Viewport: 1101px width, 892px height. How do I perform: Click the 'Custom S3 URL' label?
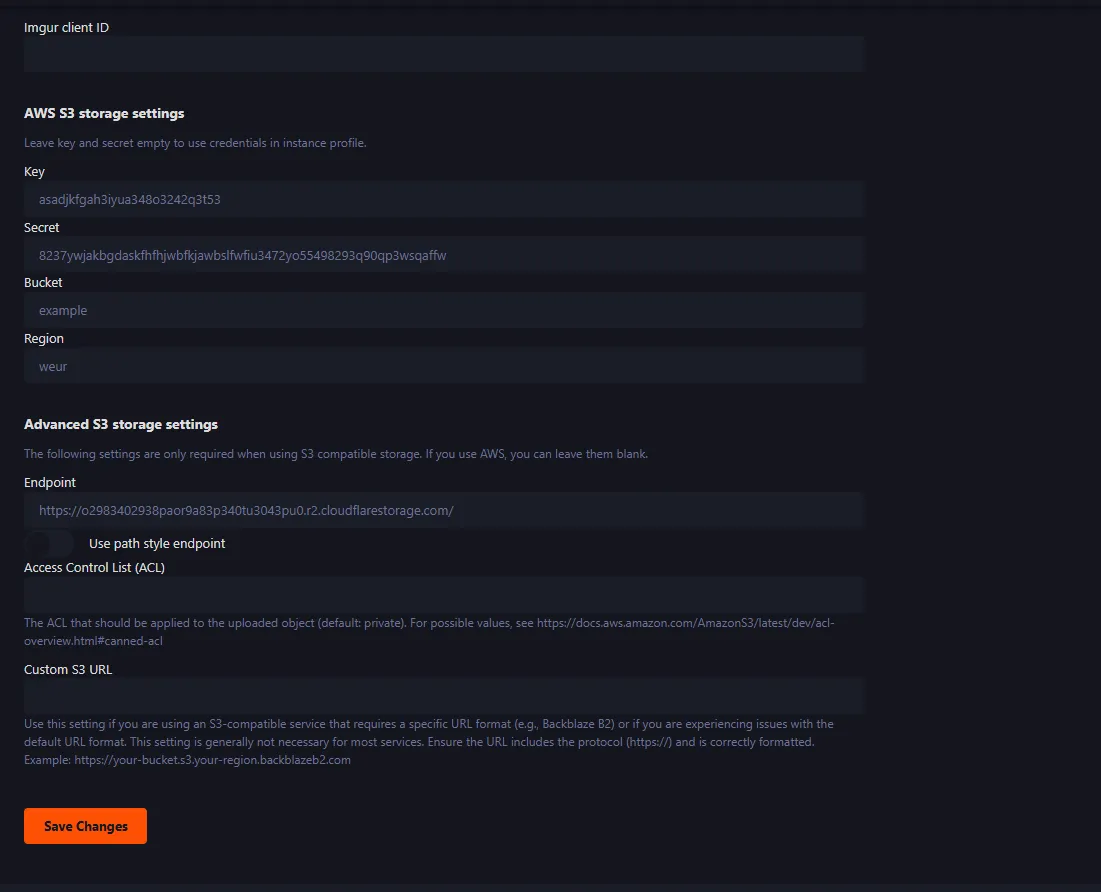pos(68,670)
